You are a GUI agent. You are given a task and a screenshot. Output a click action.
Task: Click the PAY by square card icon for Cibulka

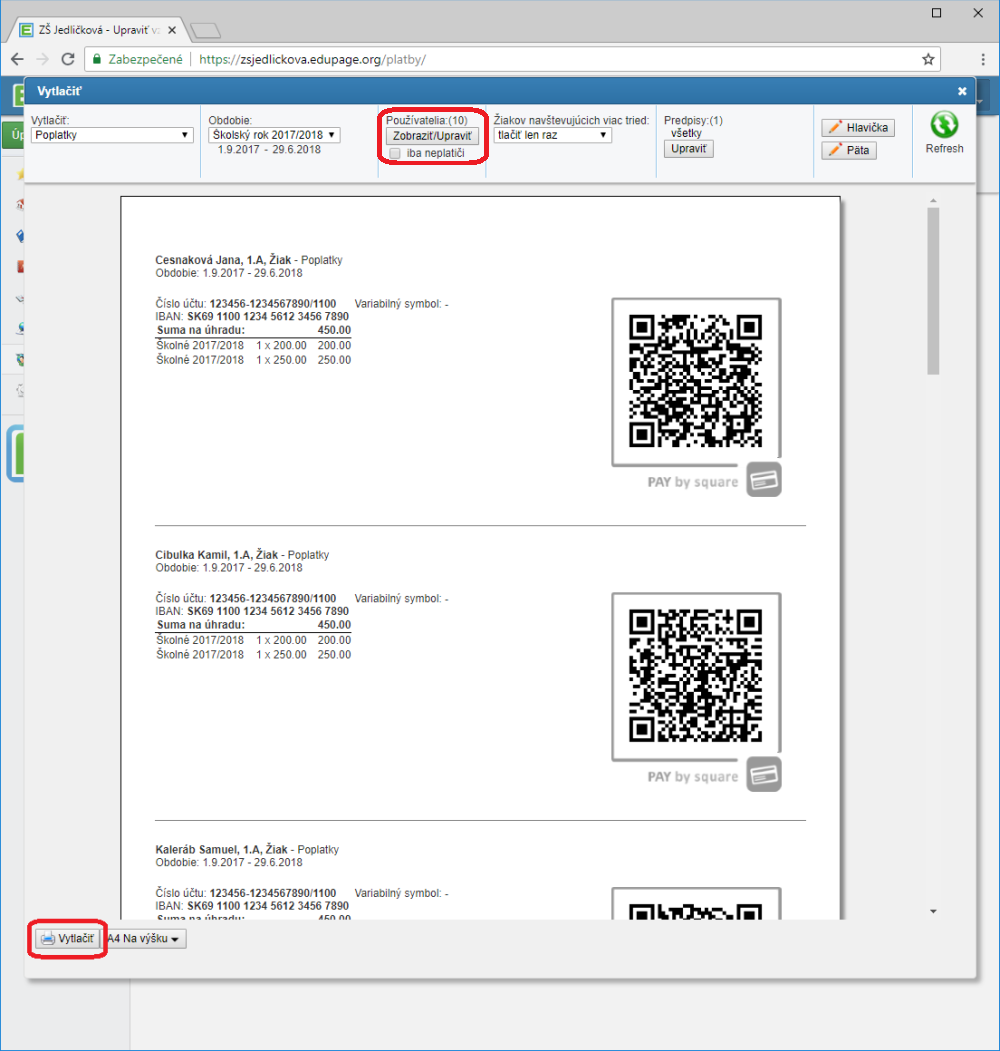click(x=763, y=775)
